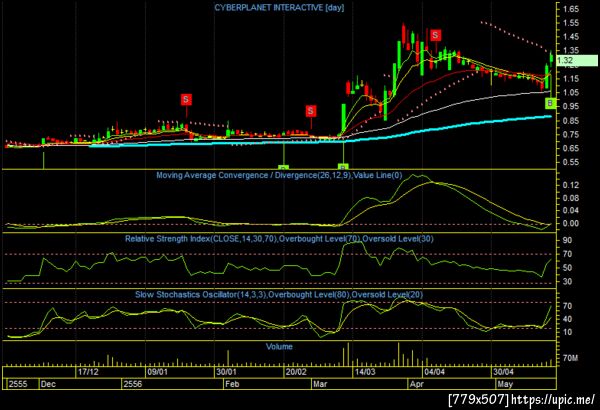Click the Mar month label
This screenshot has height=410, width=600.
pos(320,384)
